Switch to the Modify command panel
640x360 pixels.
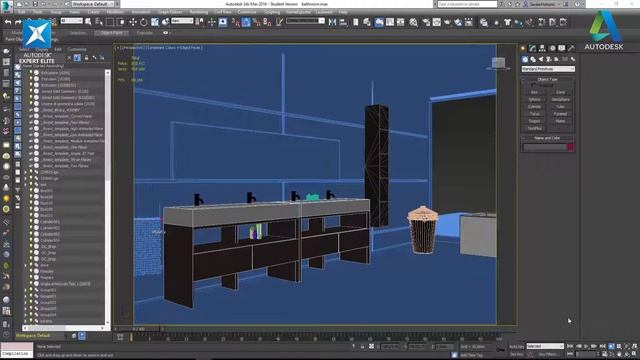click(533, 48)
